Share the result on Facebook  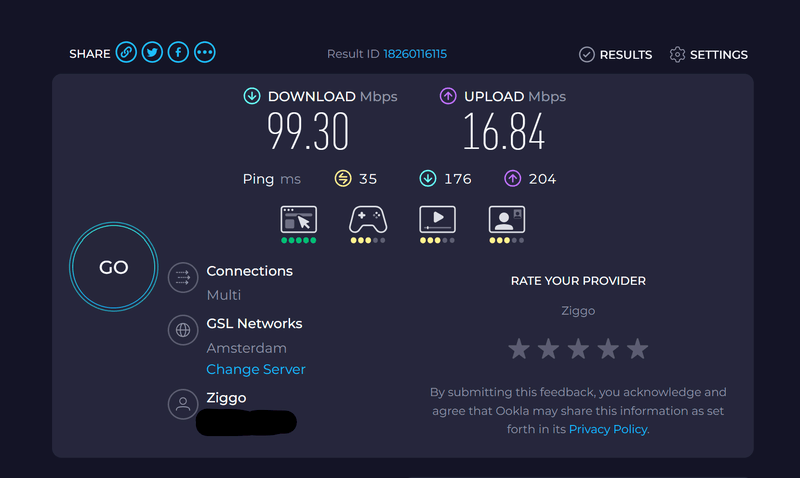pyautogui.click(x=178, y=52)
